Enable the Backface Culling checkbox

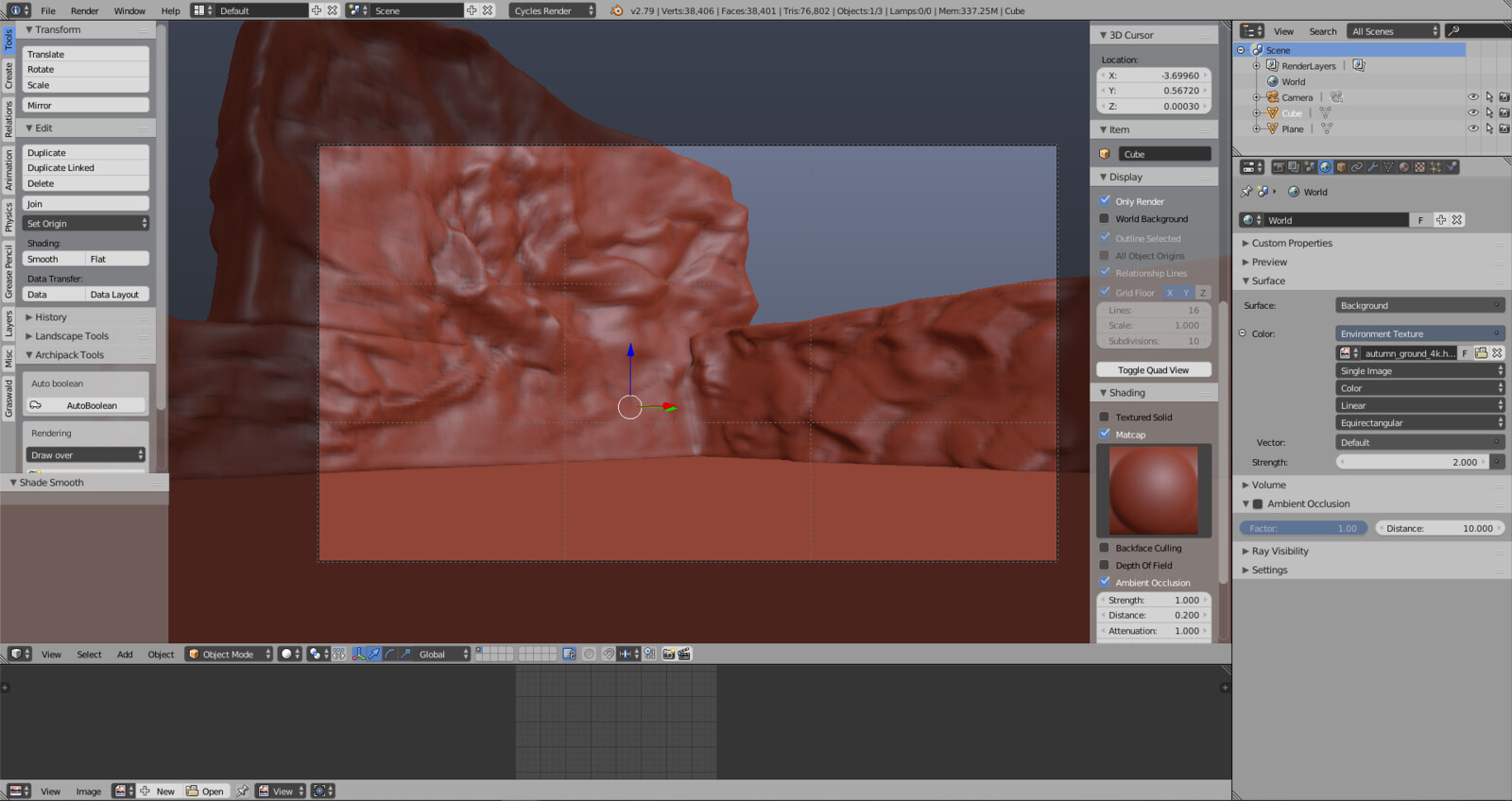pyautogui.click(x=1105, y=548)
